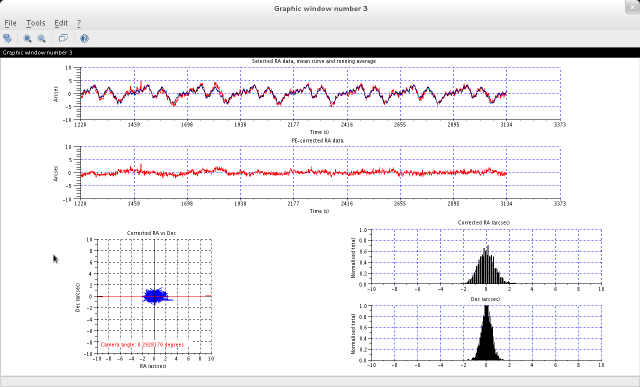Viewport: 640px width, 387px height.
Task: Restore original view with second magnifier icon
Action: pos(42,38)
